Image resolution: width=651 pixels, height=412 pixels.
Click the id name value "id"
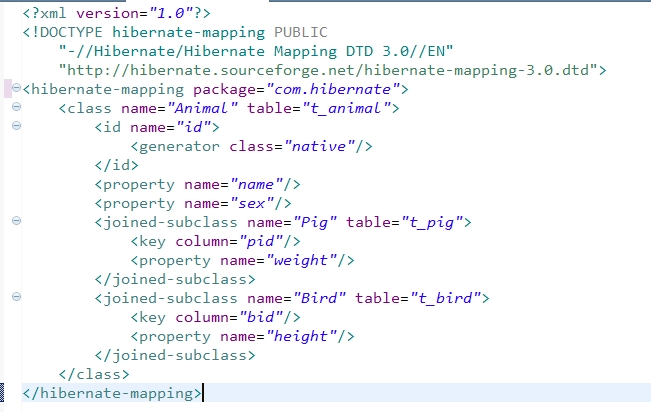(x=193, y=127)
